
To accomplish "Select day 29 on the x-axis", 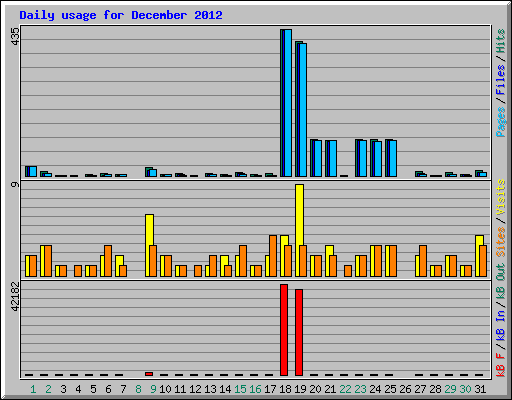I will click(450, 389).
